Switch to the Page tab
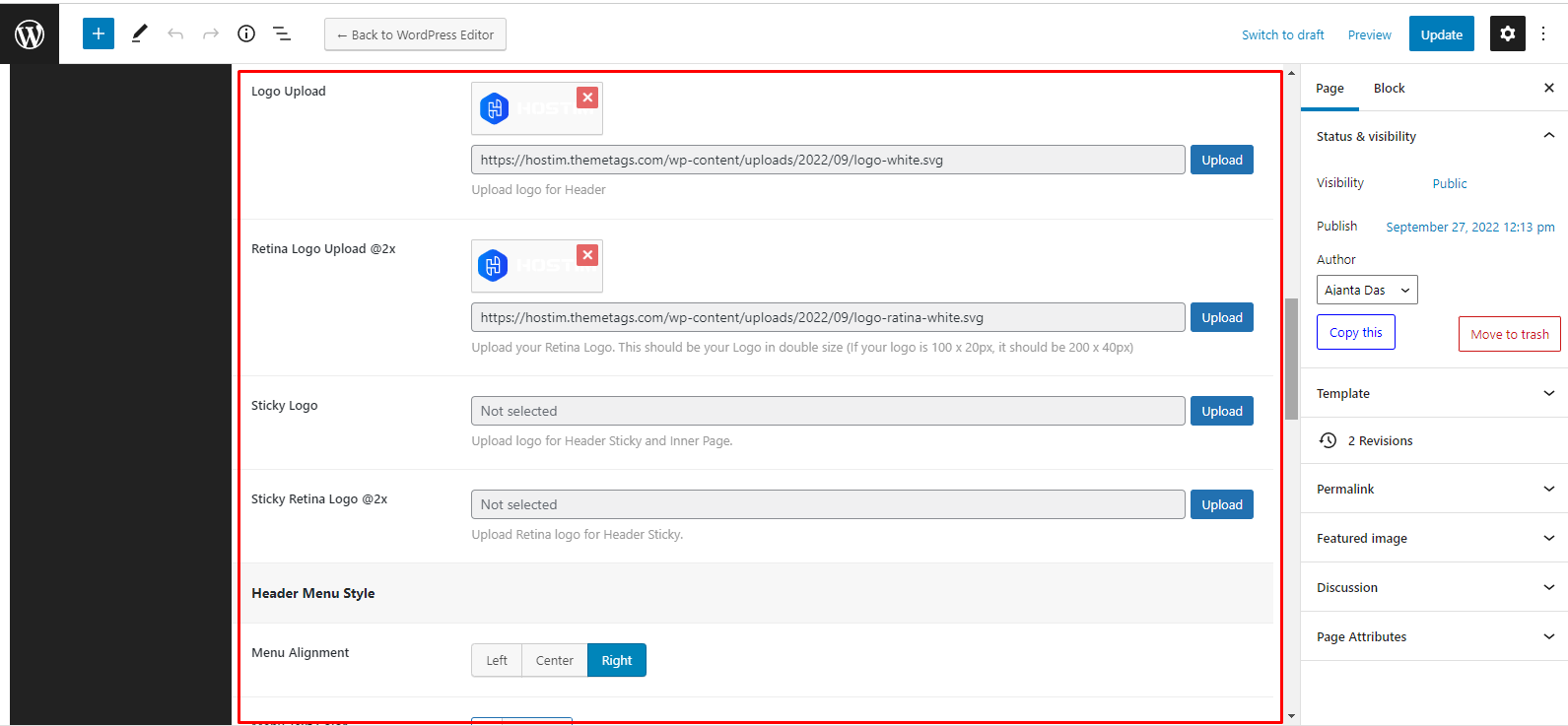Image resolution: width=1568 pixels, height=726 pixels. coord(1329,88)
